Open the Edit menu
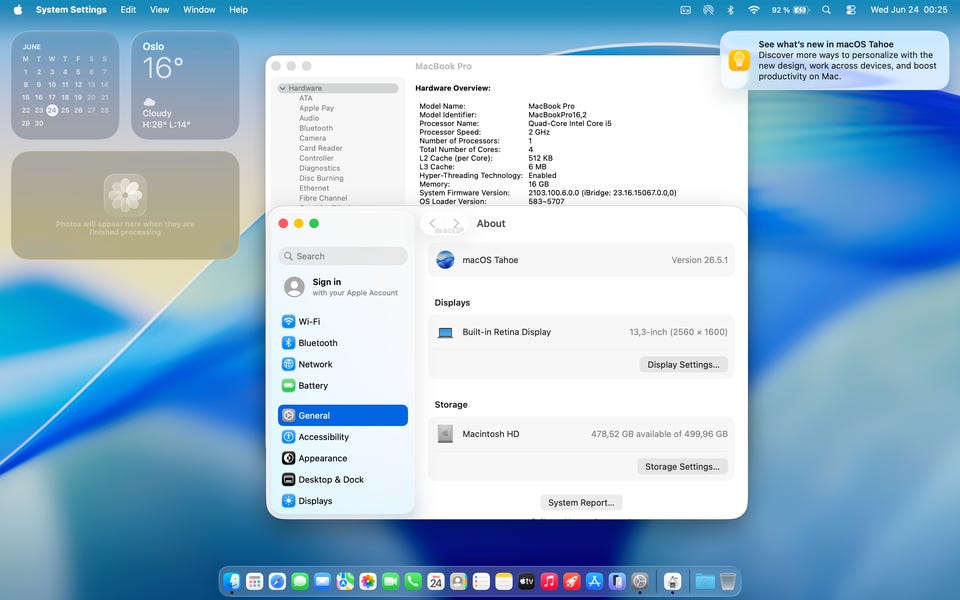 [128, 10]
